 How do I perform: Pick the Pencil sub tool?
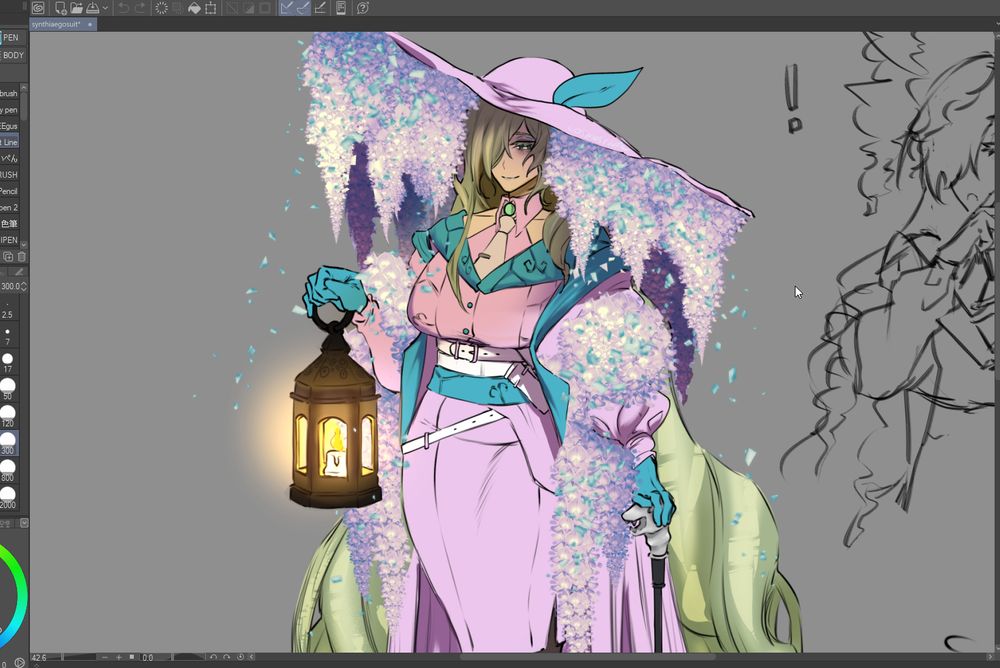click(x=9, y=191)
